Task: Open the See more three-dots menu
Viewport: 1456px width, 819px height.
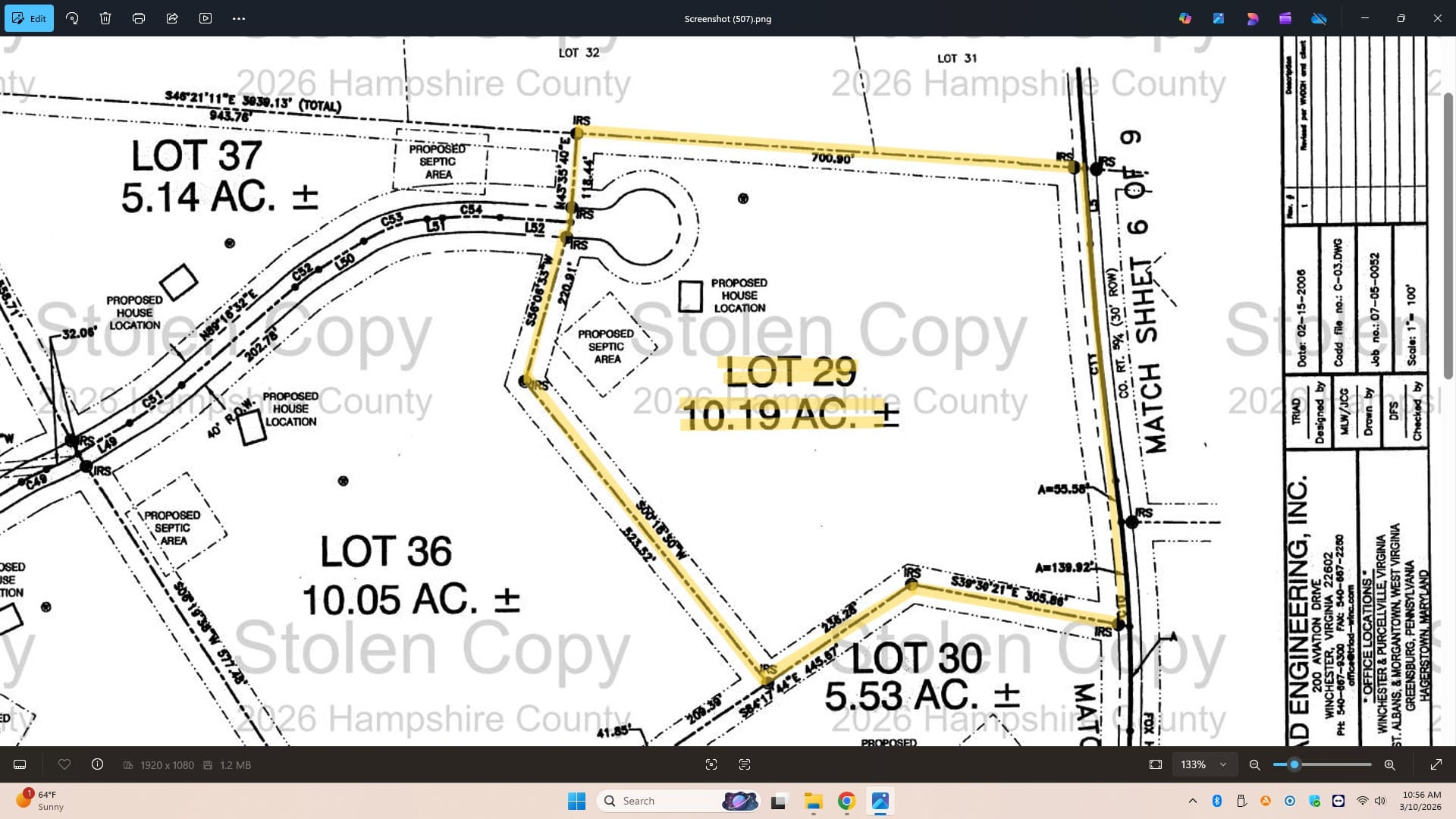Action: coord(239,18)
